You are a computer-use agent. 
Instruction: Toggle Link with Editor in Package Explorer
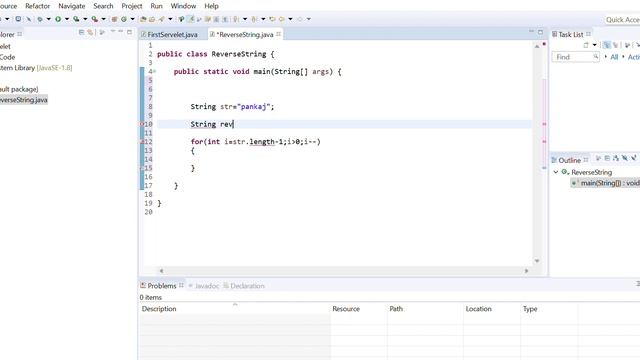(90, 32)
